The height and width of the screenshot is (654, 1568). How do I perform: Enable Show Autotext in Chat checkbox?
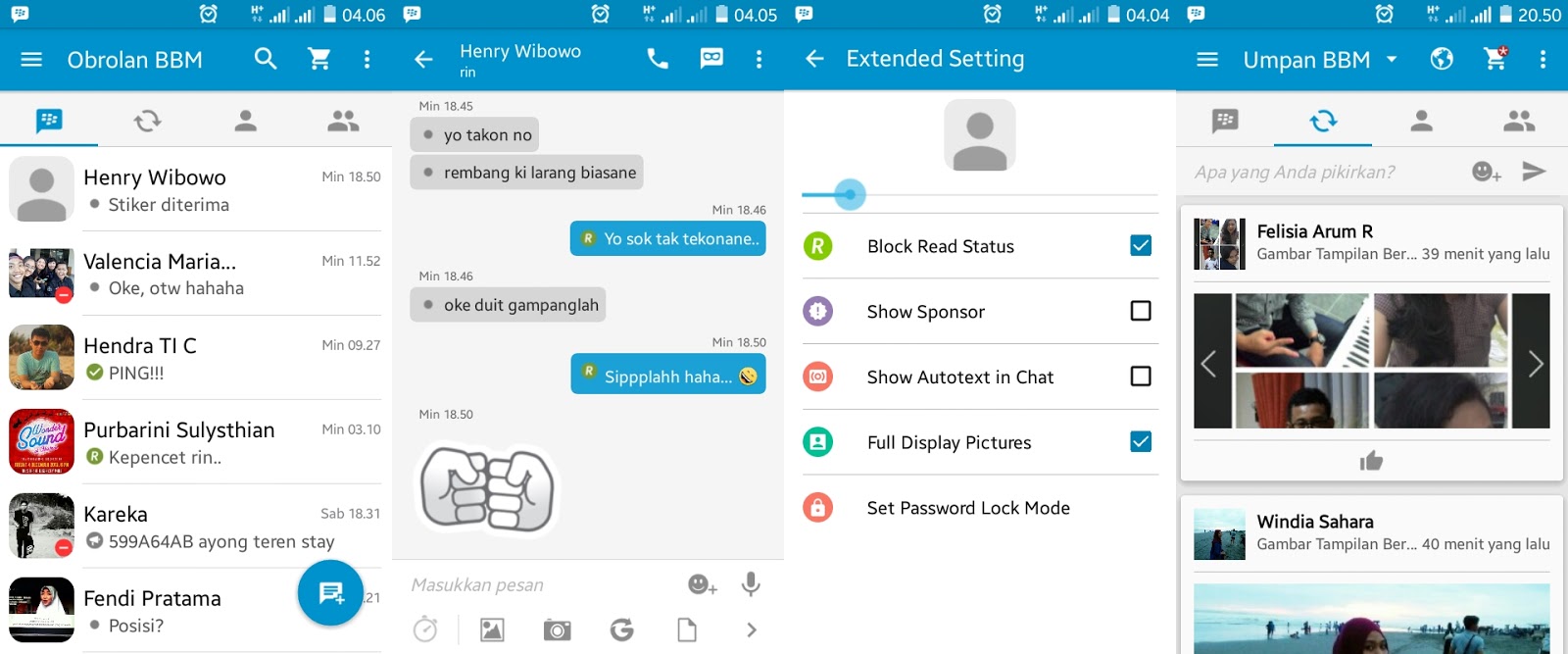1141,377
